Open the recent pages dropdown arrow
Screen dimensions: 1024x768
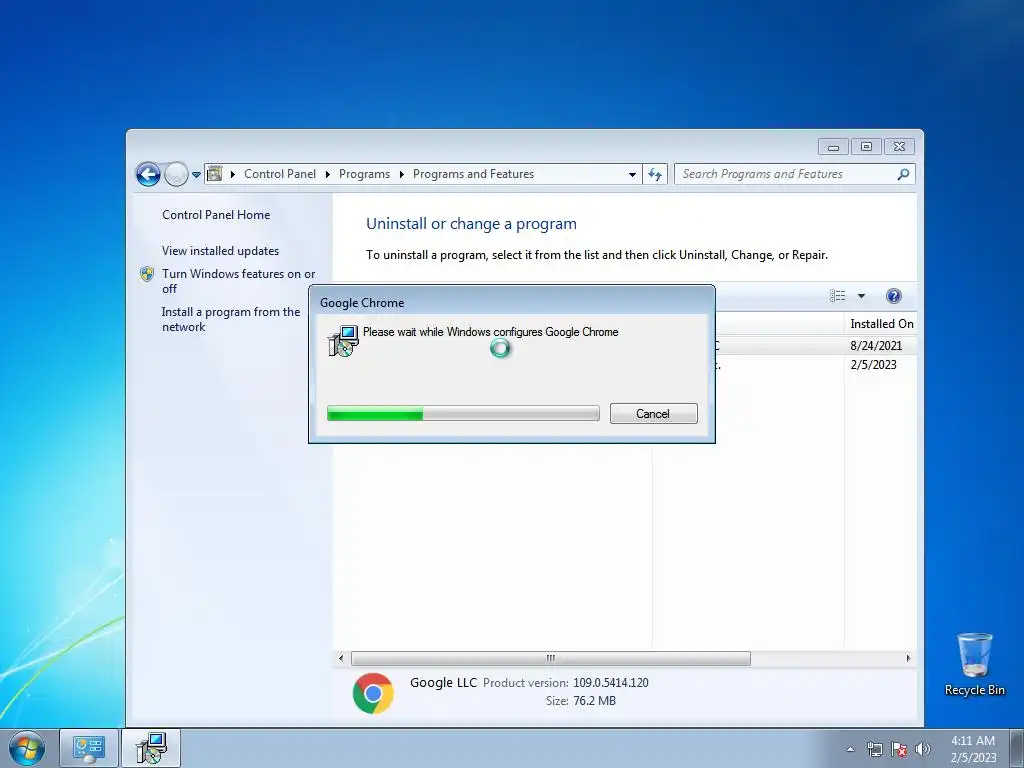coord(196,175)
